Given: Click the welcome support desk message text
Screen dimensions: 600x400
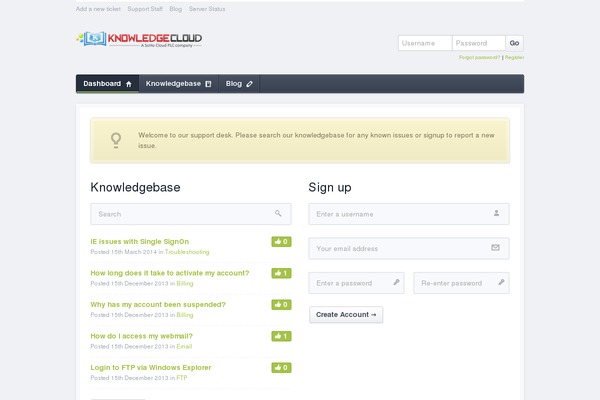Looking at the screenshot, I should pos(316,140).
